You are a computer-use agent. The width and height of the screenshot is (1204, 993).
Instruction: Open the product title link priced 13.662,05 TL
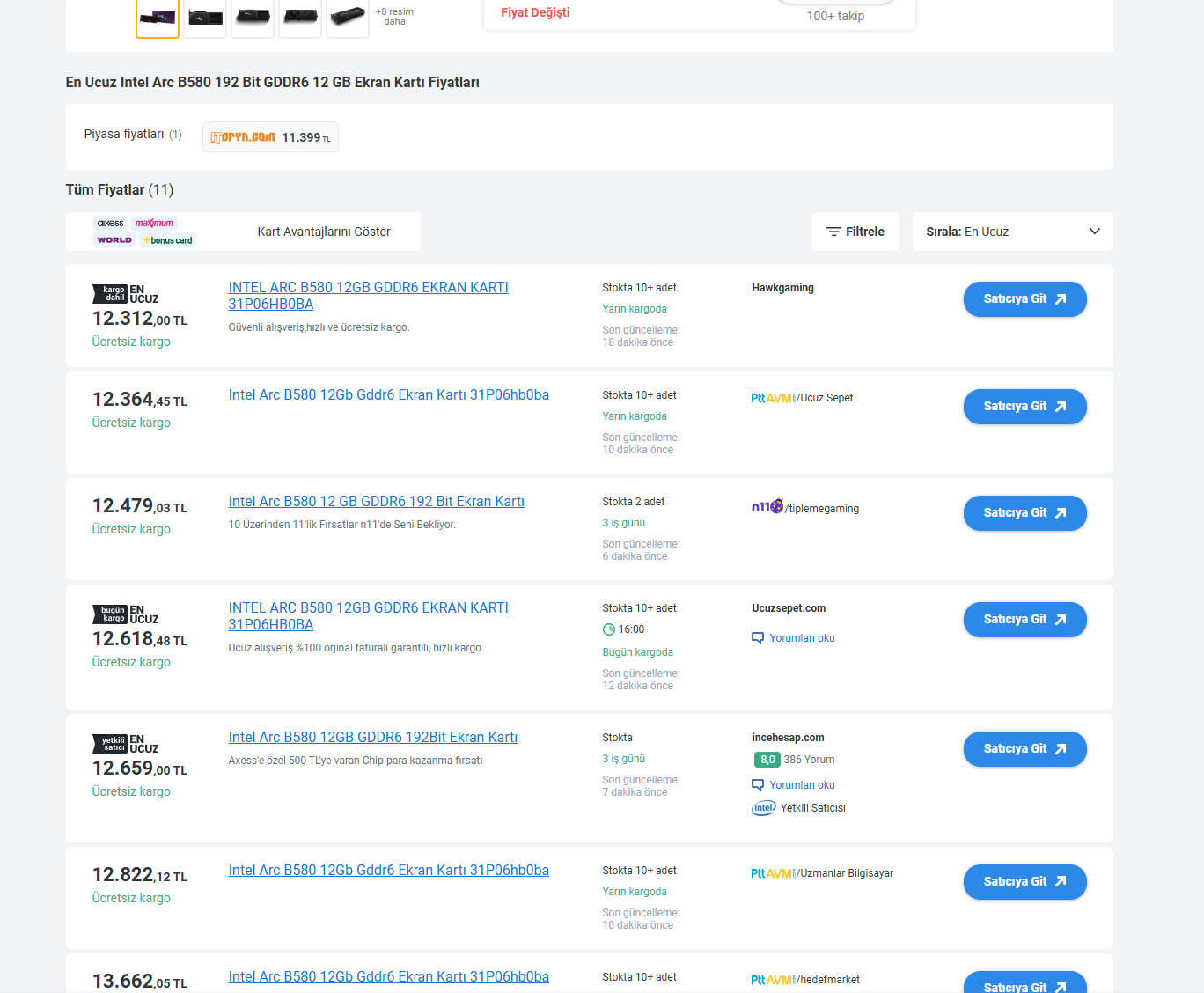click(389, 977)
